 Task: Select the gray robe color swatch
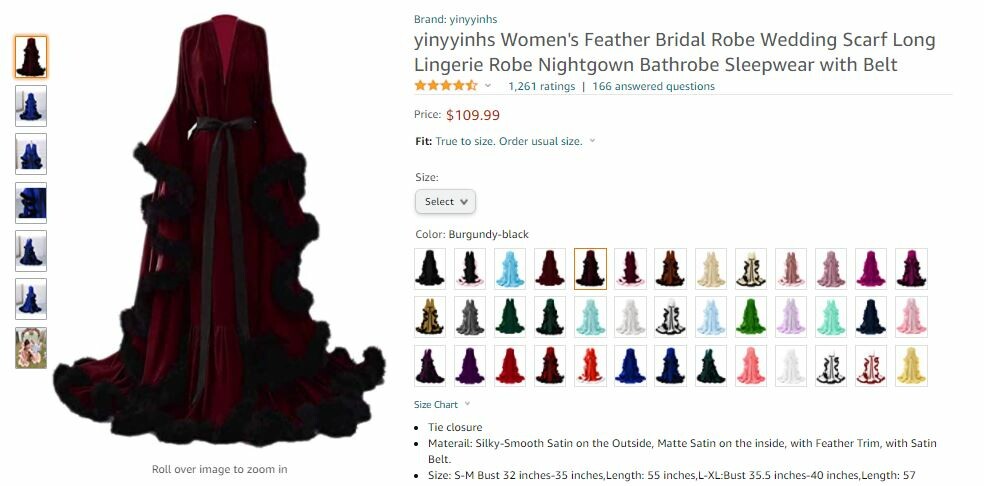coord(470,317)
